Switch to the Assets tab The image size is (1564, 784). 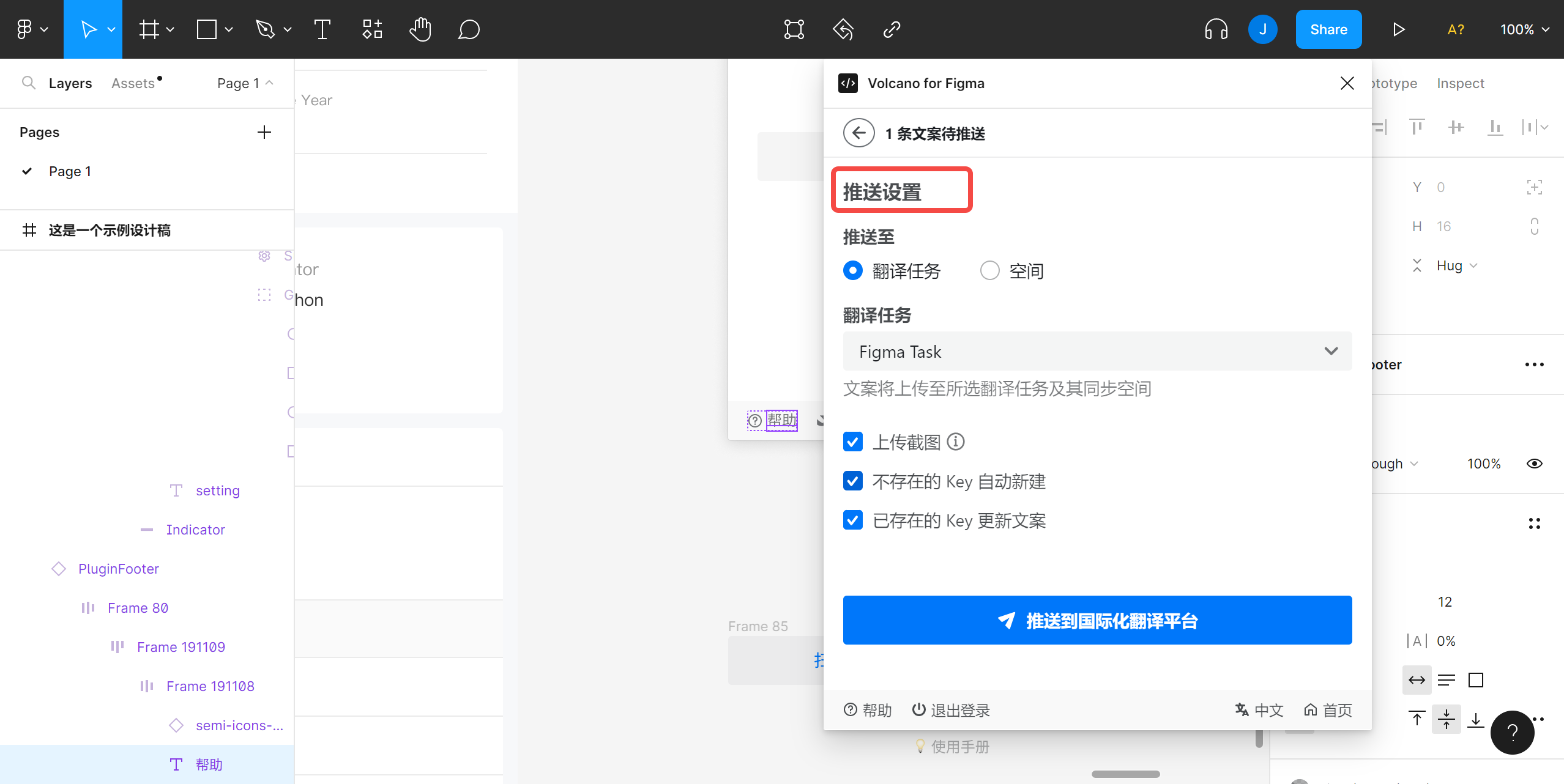(133, 83)
